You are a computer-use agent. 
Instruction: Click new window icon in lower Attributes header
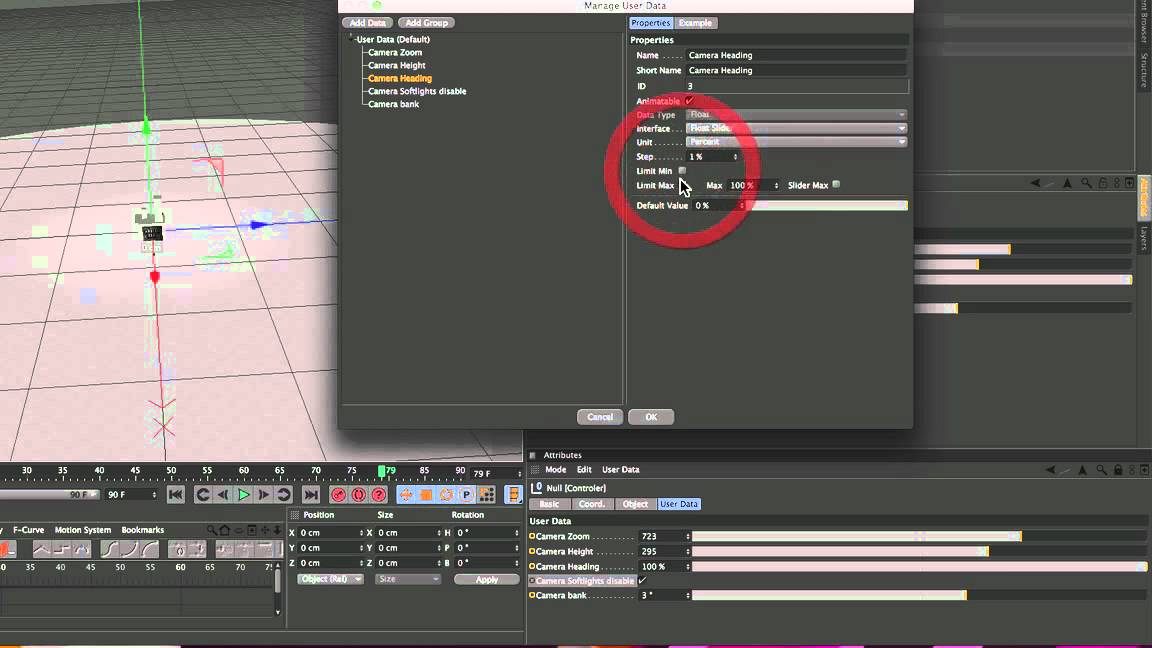coord(1144,469)
